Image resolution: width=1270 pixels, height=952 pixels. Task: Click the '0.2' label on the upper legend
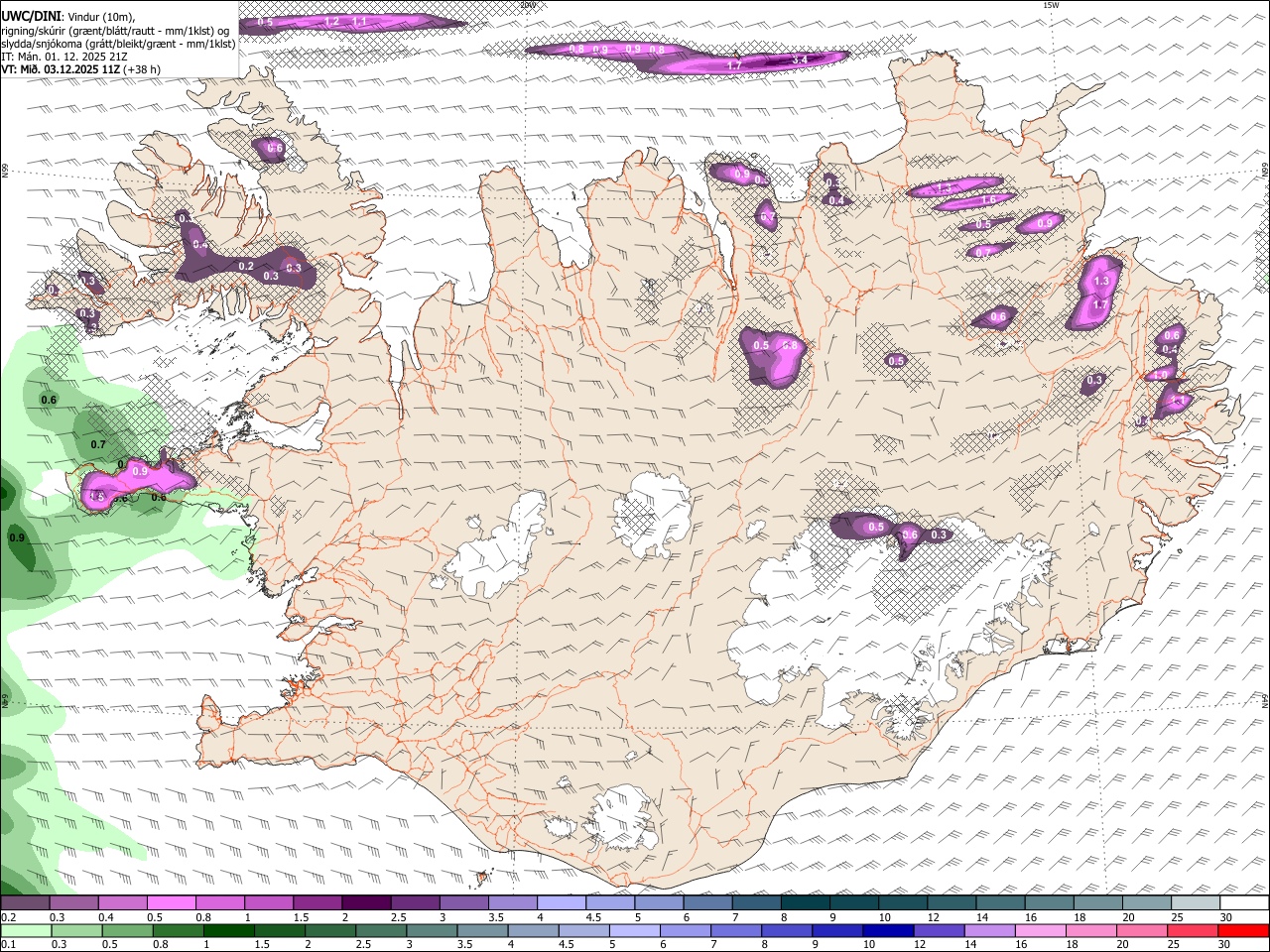click(7, 917)
